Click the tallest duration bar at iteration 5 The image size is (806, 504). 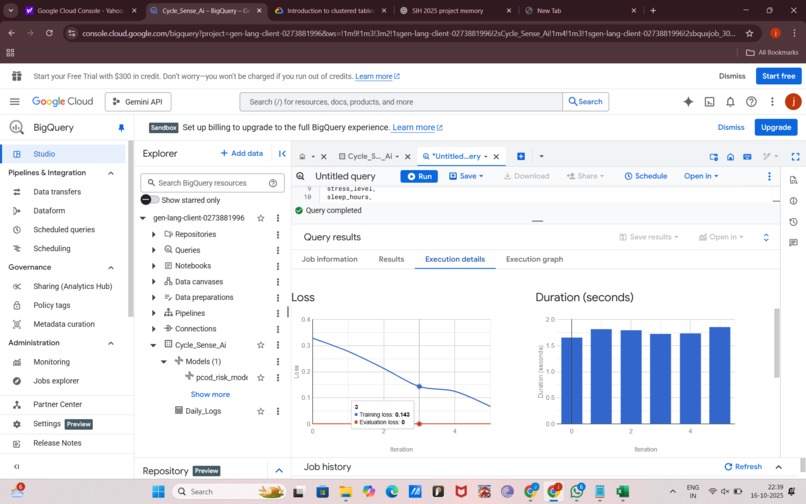(x=719, y=375)
